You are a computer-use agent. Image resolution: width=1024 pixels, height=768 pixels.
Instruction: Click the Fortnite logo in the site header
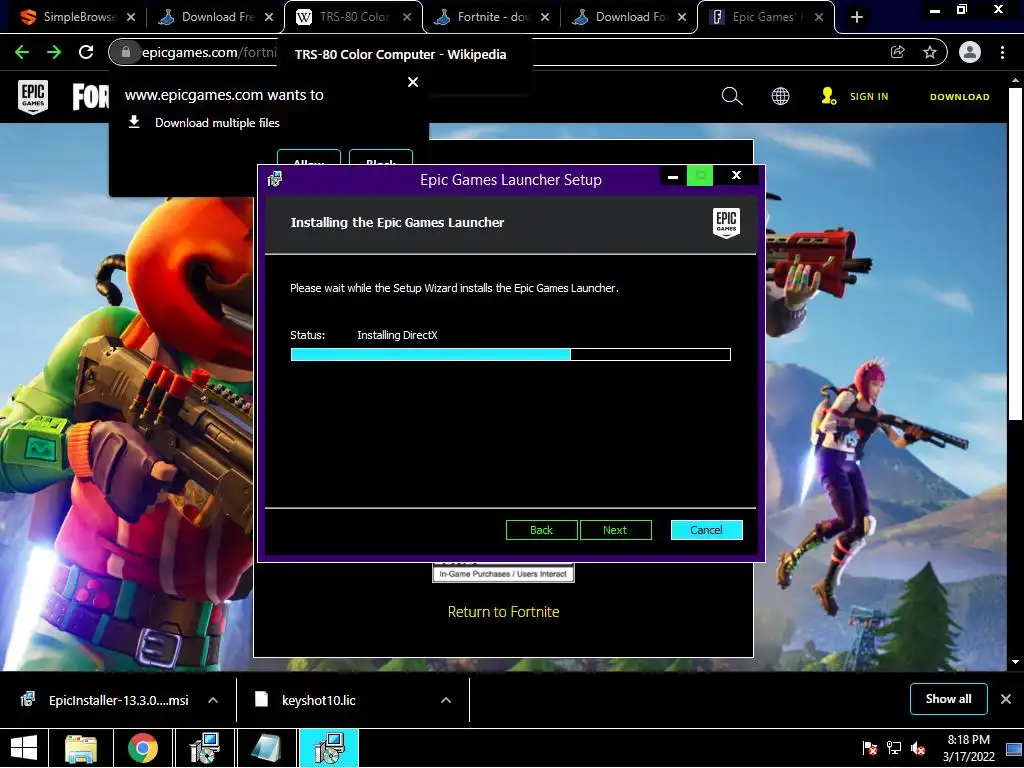tap(91, 97)
